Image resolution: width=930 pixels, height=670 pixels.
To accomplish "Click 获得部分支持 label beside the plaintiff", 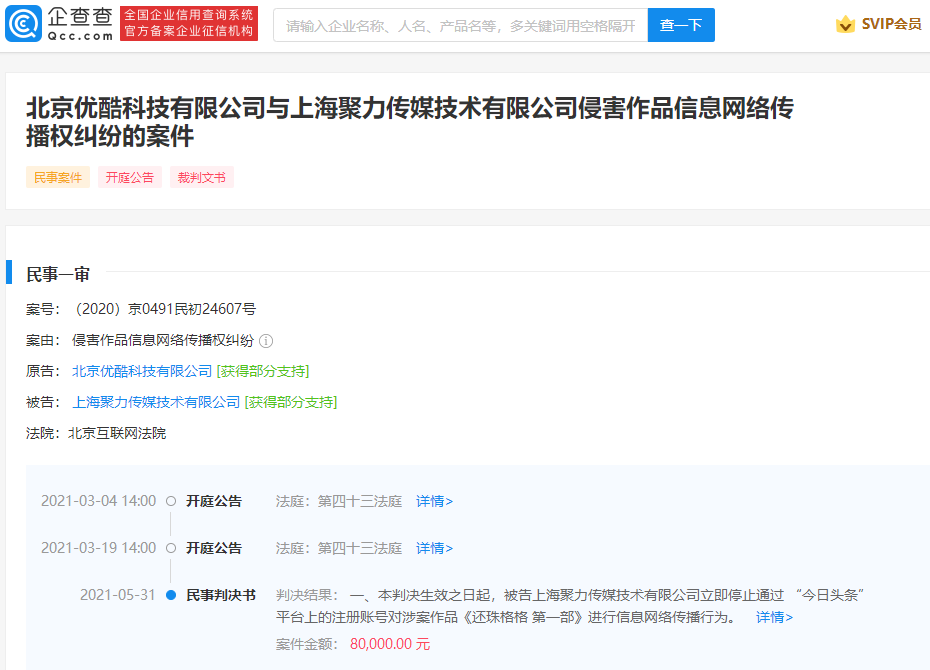I will [x=263, y=371].
